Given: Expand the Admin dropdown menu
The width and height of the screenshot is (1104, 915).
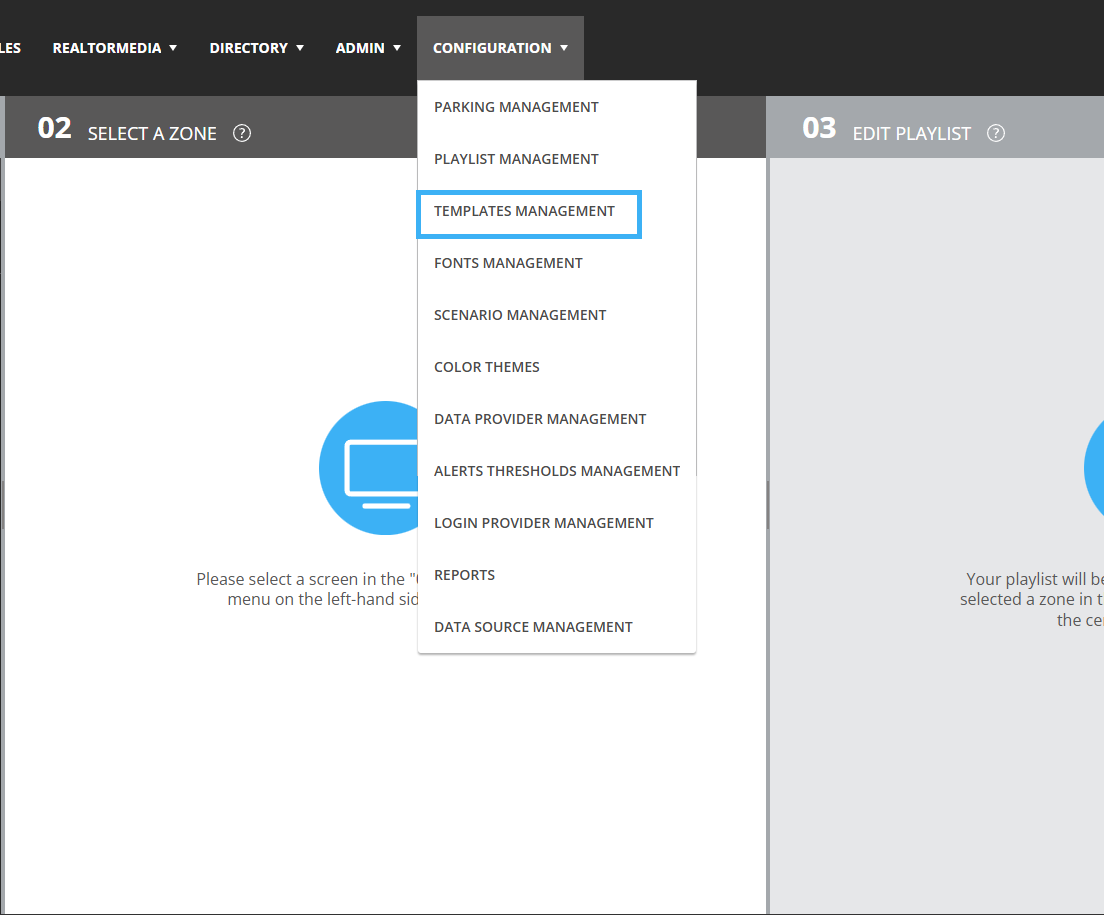Looking at the screenshot, I should (368, 48).
